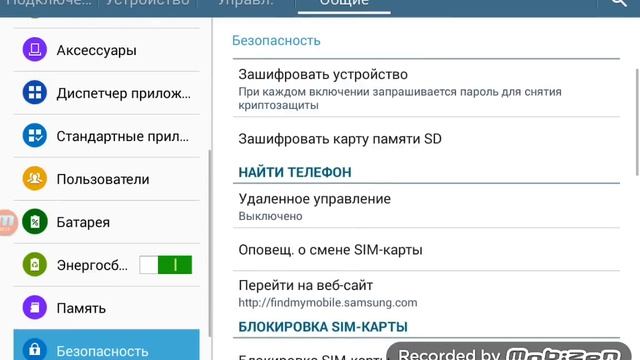
Task: Tap the Безопасность lock icon
Action: 35,349
